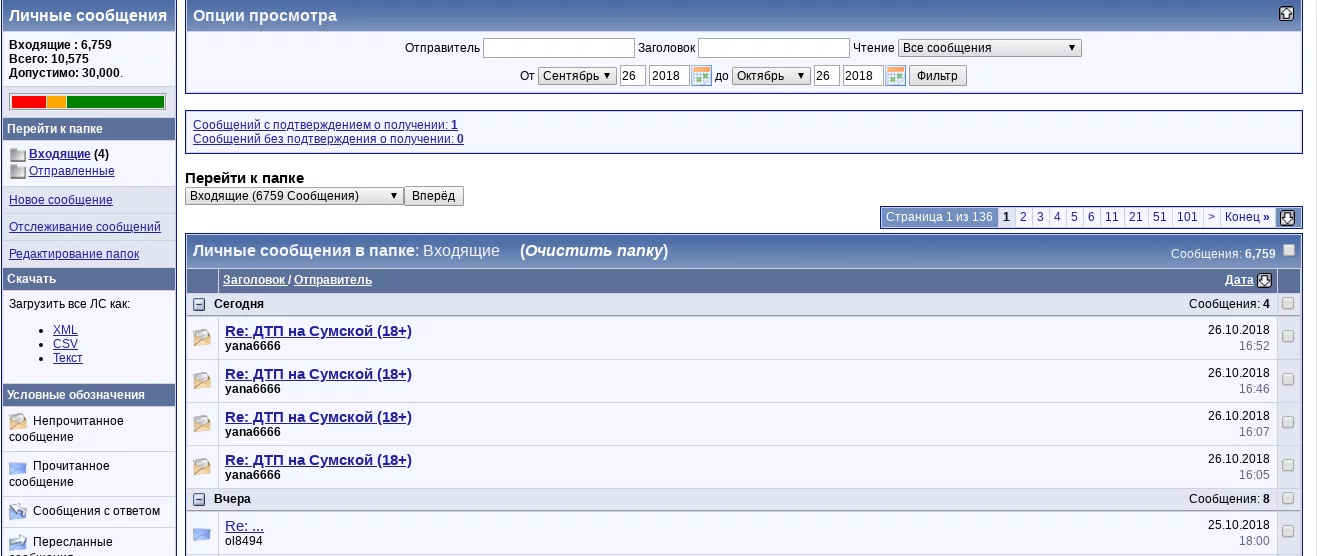Image resolution: width=1317 pixels, height=556 pixels.
Task: Go to page 2 of messages
Action: [1023, 217]
